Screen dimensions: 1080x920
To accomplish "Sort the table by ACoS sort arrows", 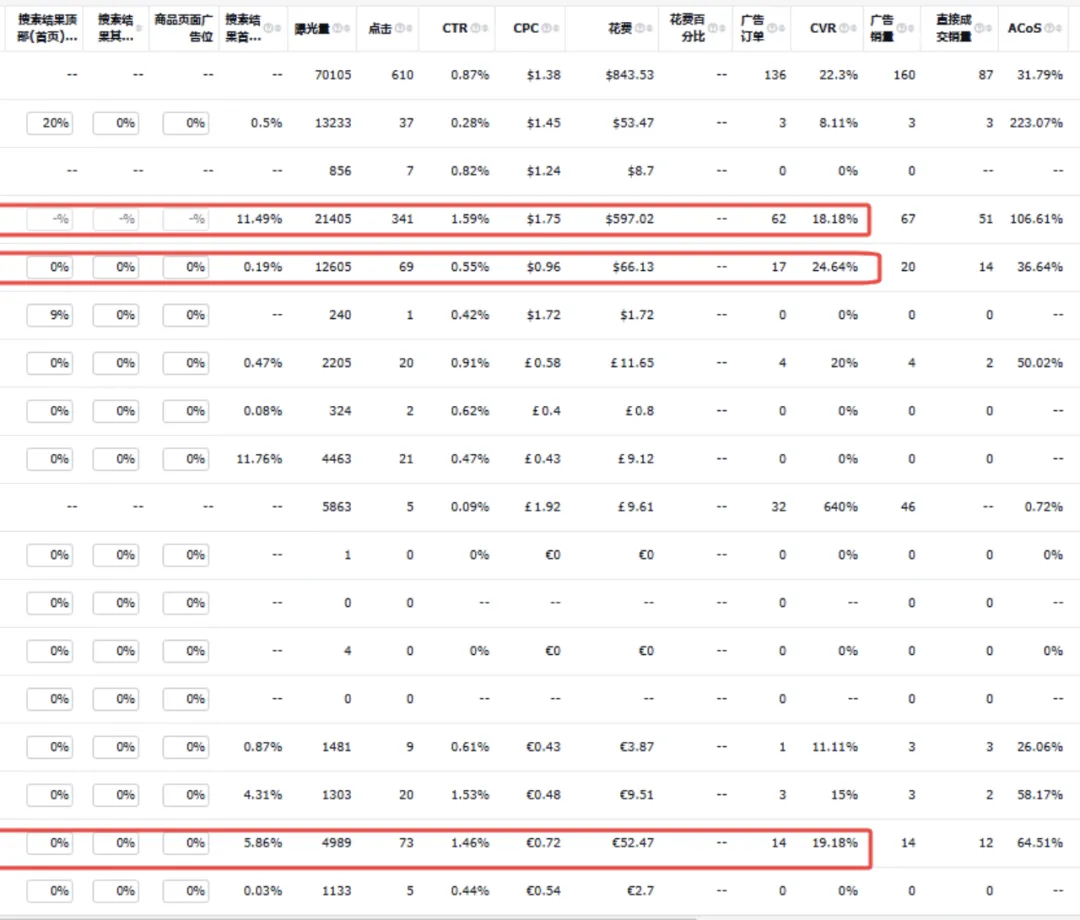I will pyautogui.click(x=1058, y=28).
